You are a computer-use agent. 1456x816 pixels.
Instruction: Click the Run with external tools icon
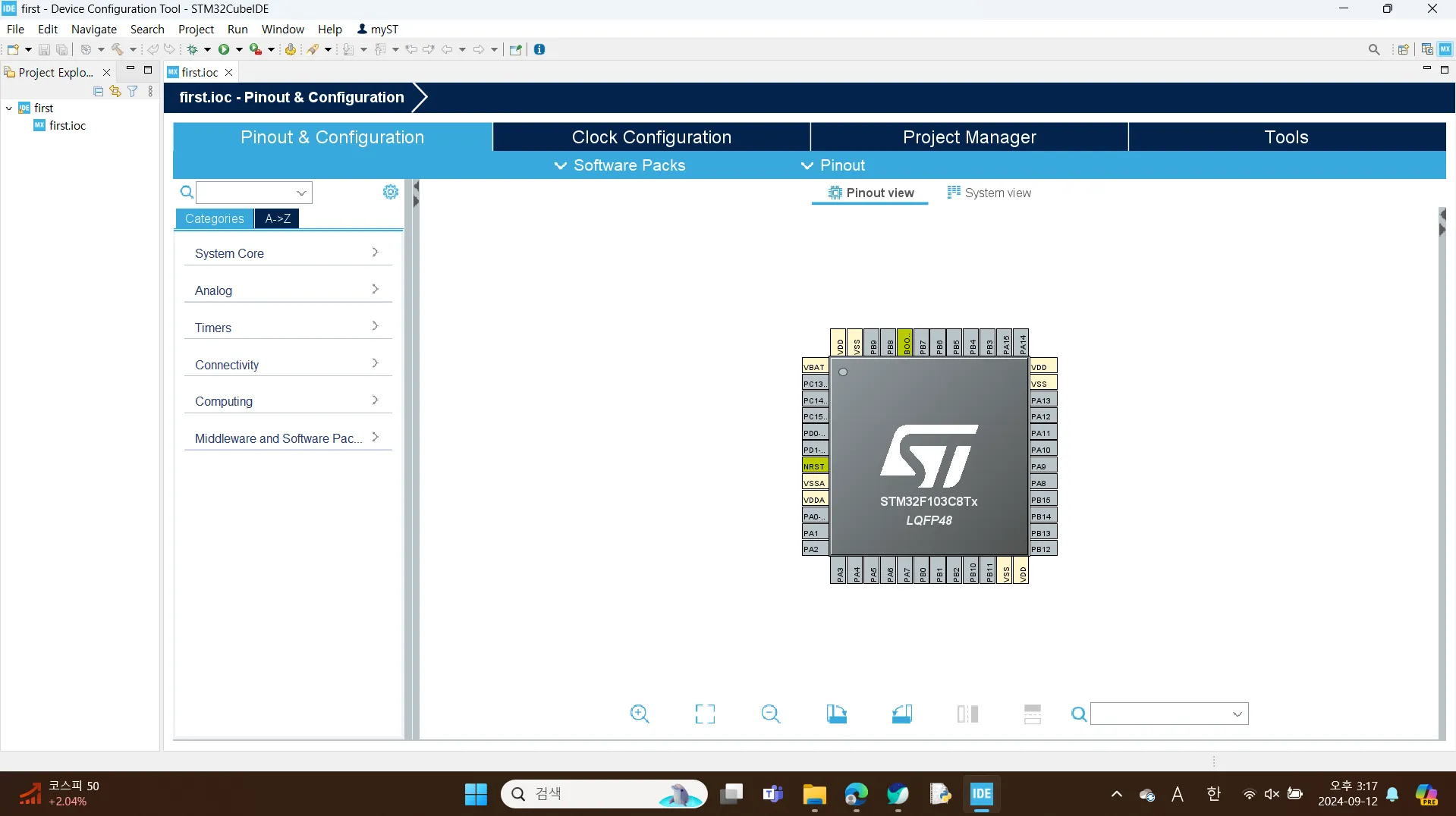coord(256,50)
